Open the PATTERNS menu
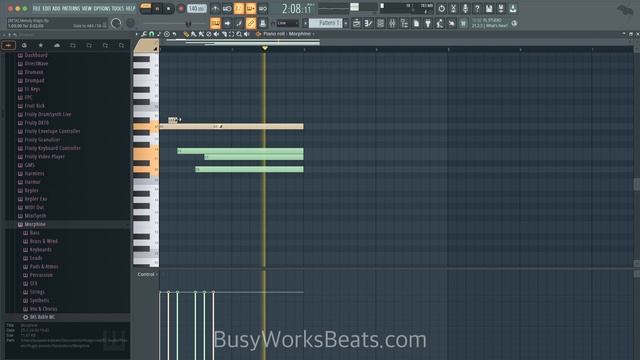This screenshot has width=640, height=360. (x=71, y=9)
